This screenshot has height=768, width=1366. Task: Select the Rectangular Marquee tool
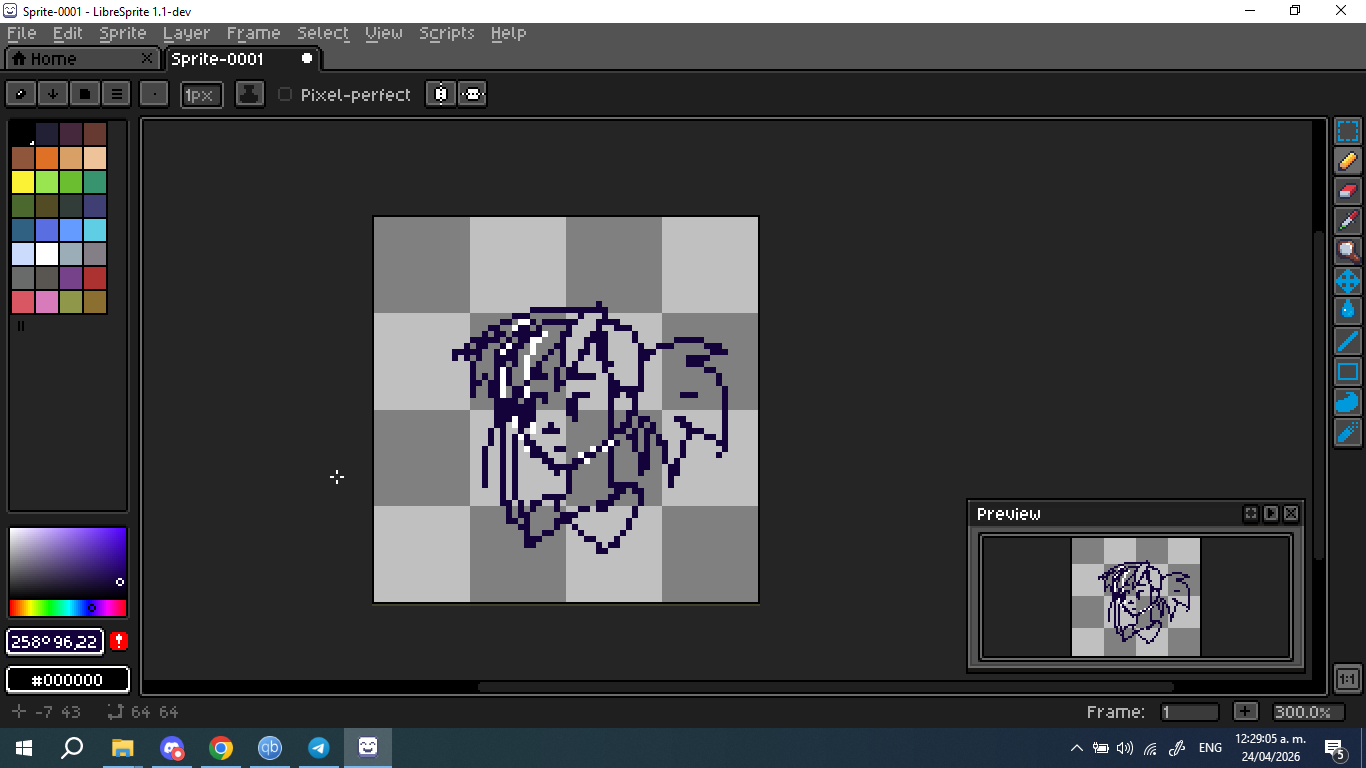click(1348, 131)
